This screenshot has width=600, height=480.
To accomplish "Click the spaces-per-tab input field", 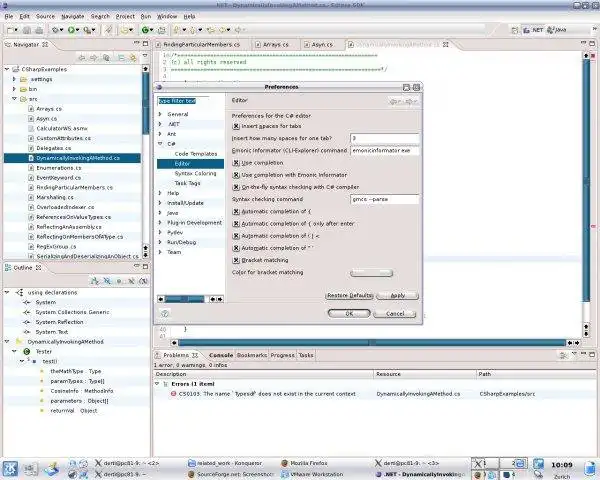I will point(385,138).
